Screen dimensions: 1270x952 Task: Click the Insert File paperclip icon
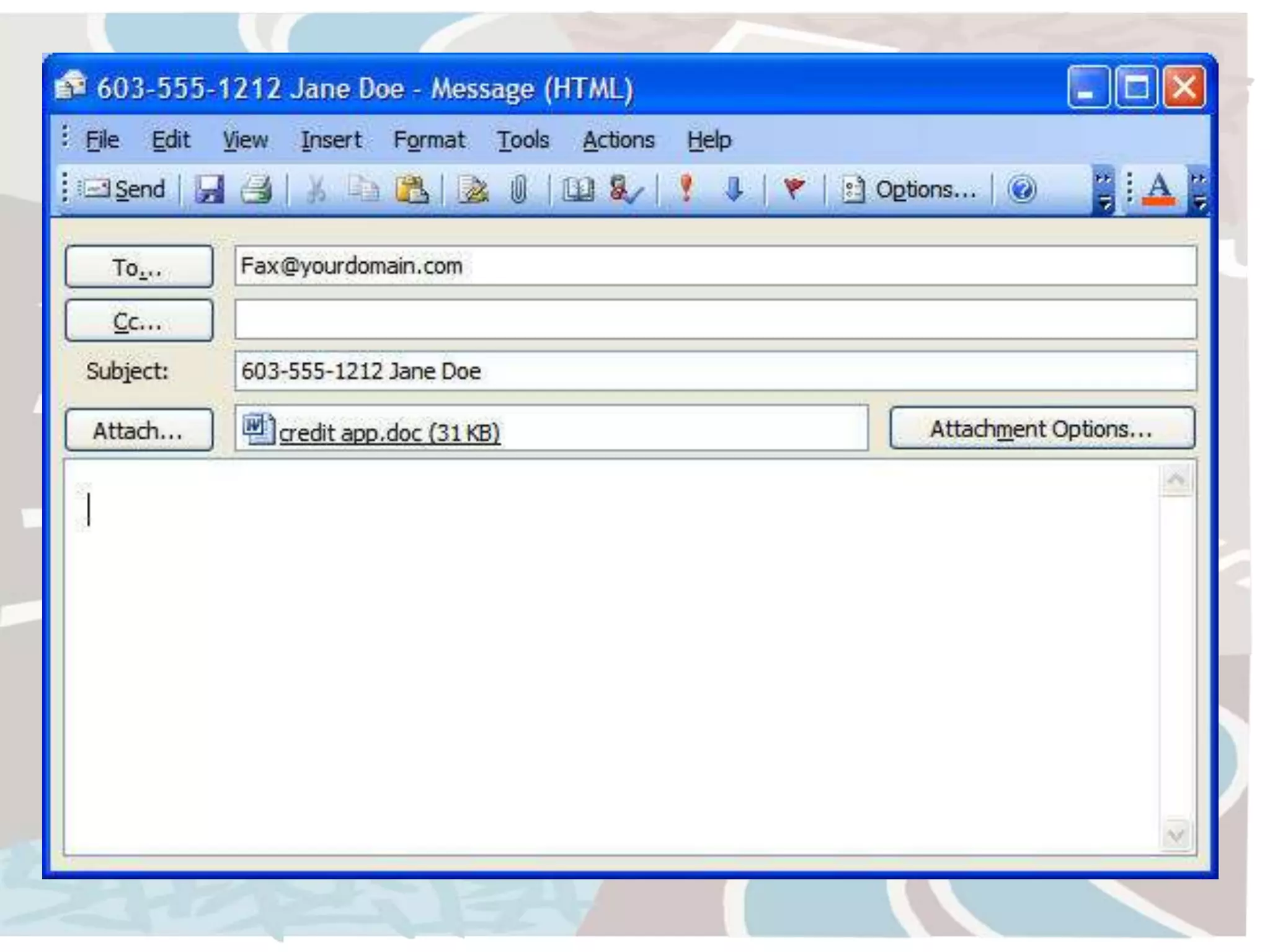(x=518, y=189)
